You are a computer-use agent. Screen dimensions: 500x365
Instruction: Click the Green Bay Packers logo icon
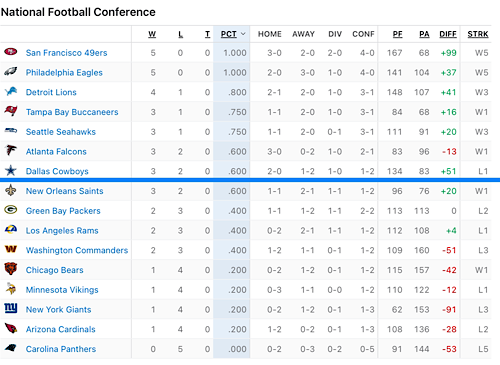[11, 210]
